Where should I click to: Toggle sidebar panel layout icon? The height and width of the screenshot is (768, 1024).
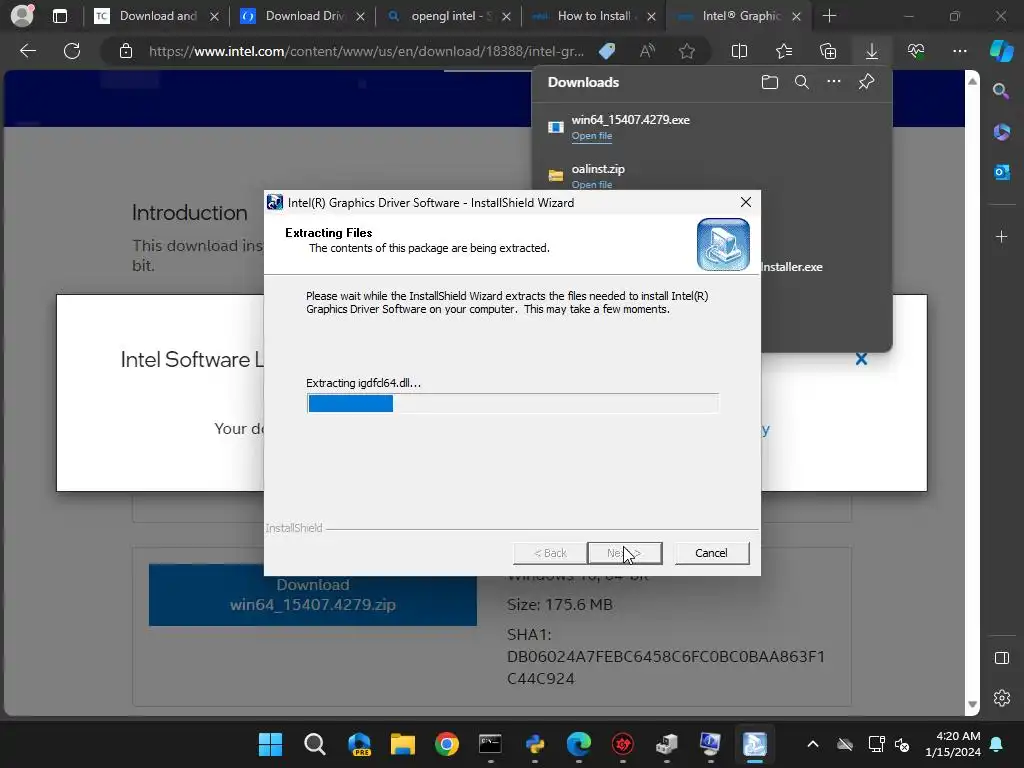[x=1001, y=658]
